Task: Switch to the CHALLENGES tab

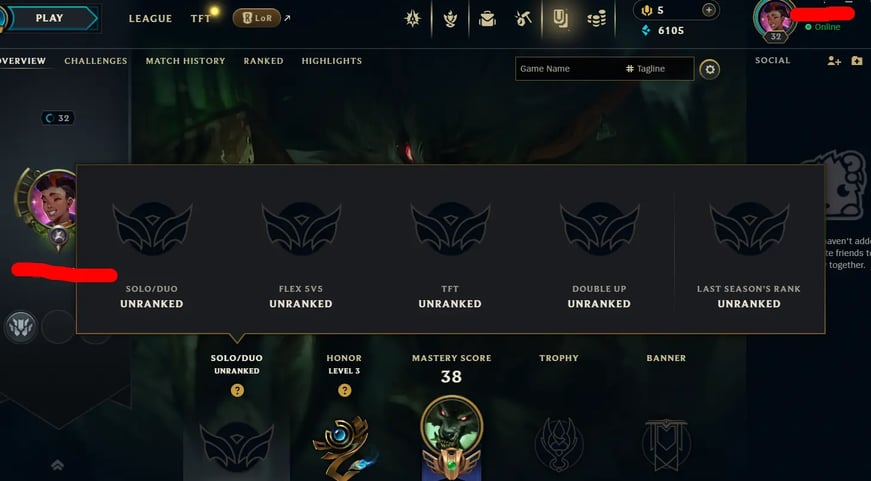Action: tap(96, 61)
